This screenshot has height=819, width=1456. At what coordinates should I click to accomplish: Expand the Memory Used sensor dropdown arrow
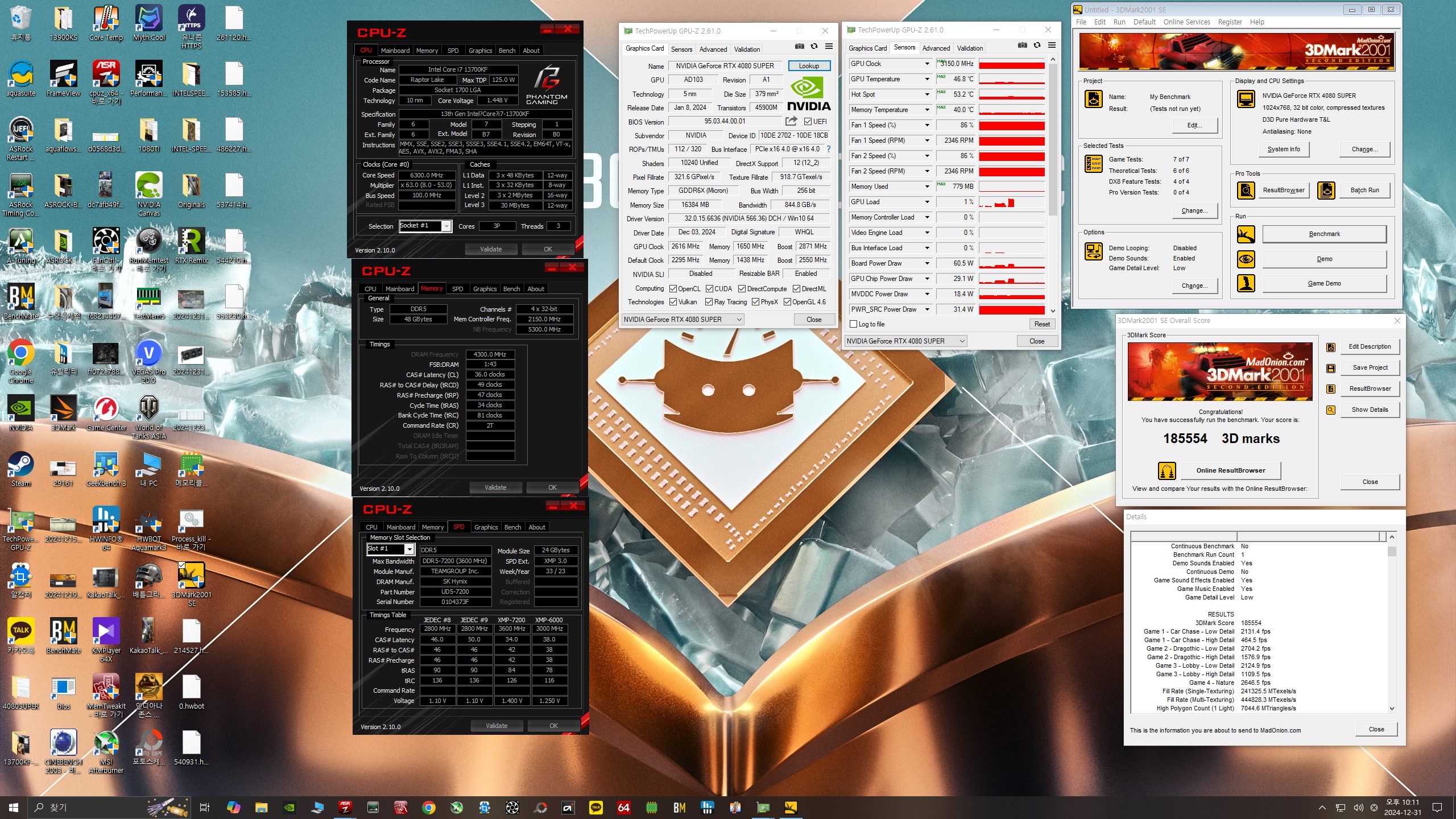tap(926, 187)
